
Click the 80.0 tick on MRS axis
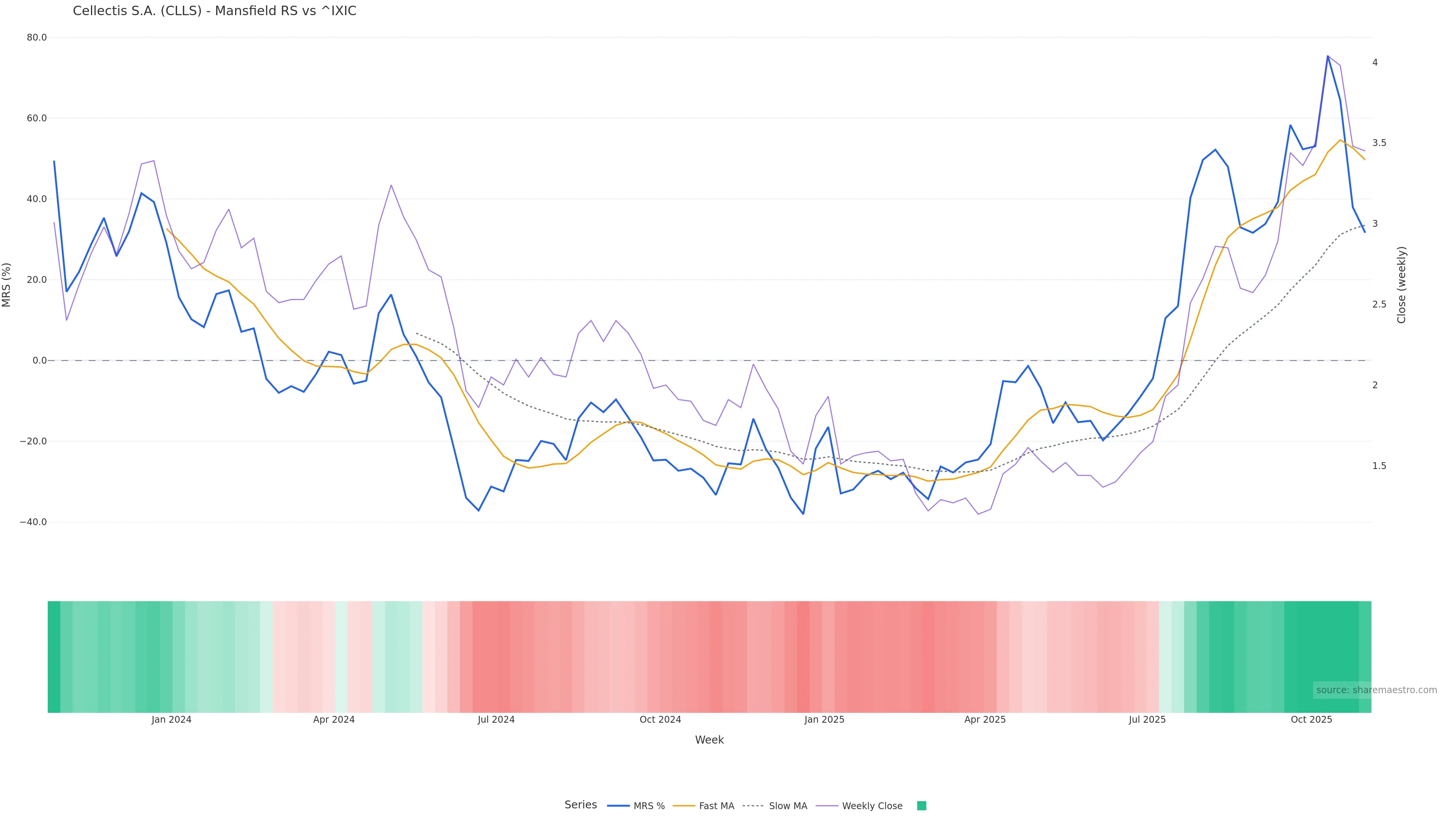click(x=37, y=38)
